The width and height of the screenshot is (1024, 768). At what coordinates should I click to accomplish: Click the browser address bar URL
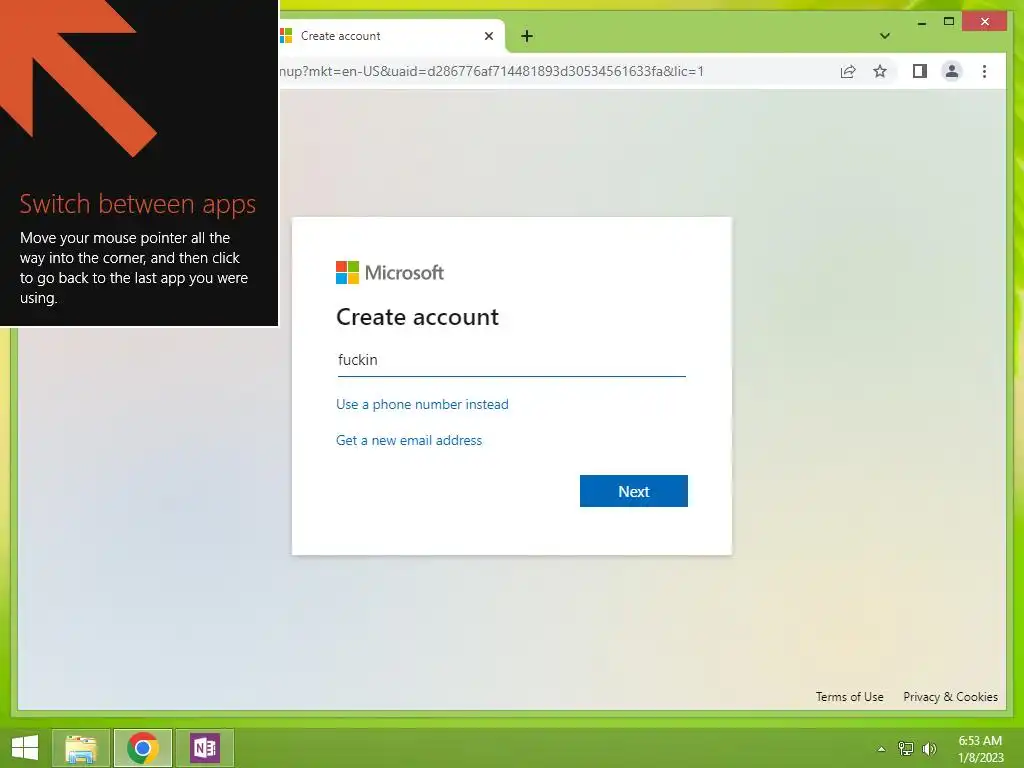click(x=491, y=71)
